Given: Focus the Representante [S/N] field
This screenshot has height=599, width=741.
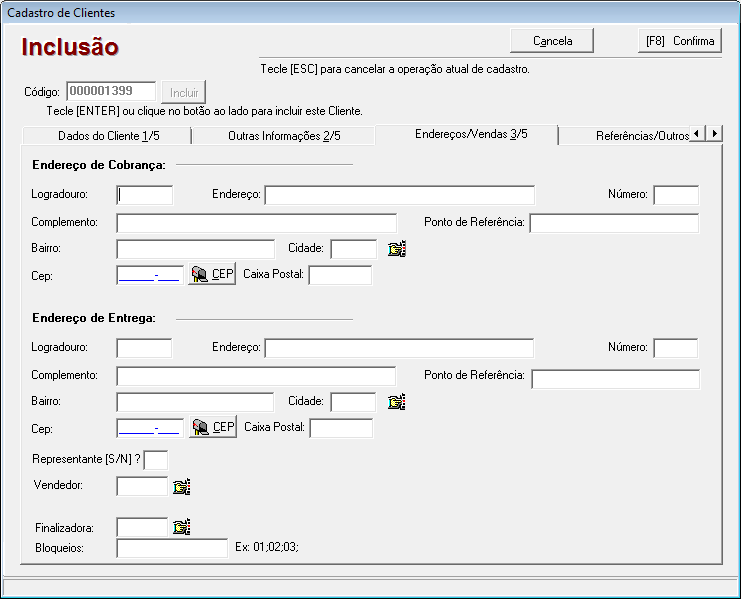Looking at the screenshot, I should coord(156,460).
